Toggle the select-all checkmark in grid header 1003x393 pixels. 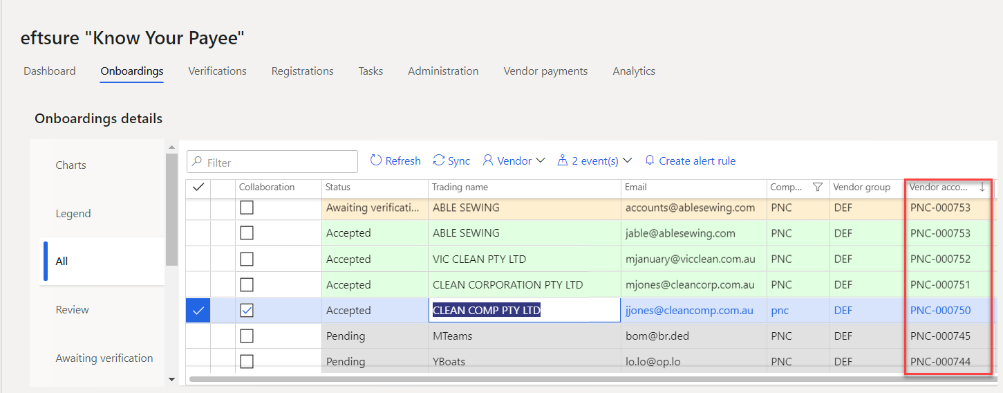(198, 187)
